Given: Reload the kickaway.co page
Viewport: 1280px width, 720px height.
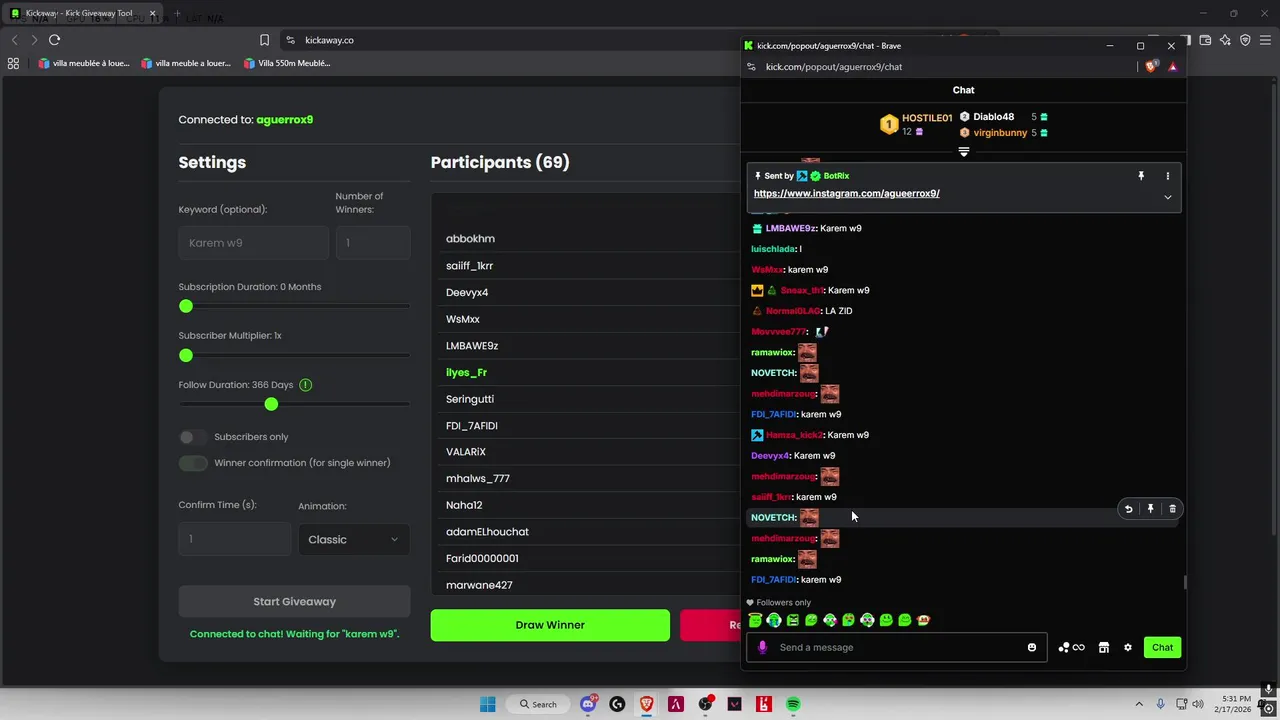Looking at the screenshot, I should point(54,40).
